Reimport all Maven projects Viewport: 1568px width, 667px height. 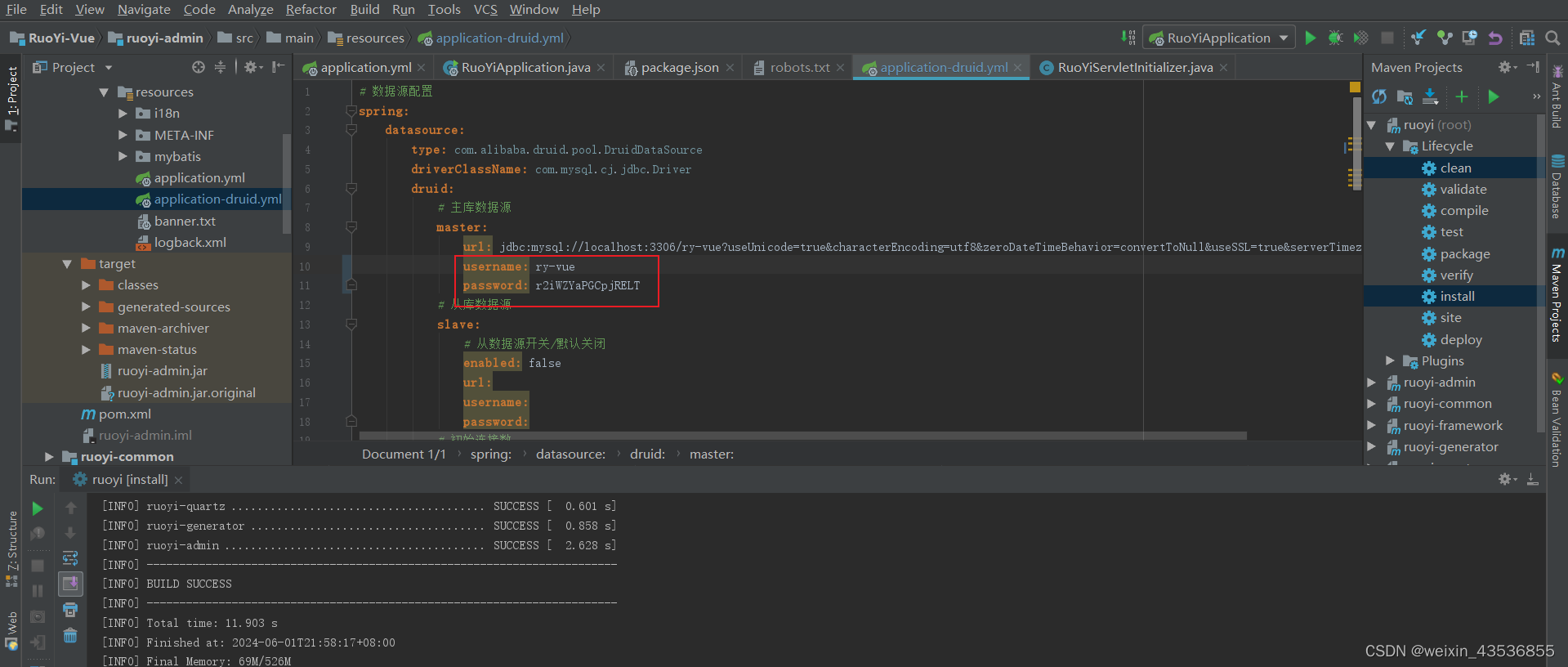point(1379,96)
